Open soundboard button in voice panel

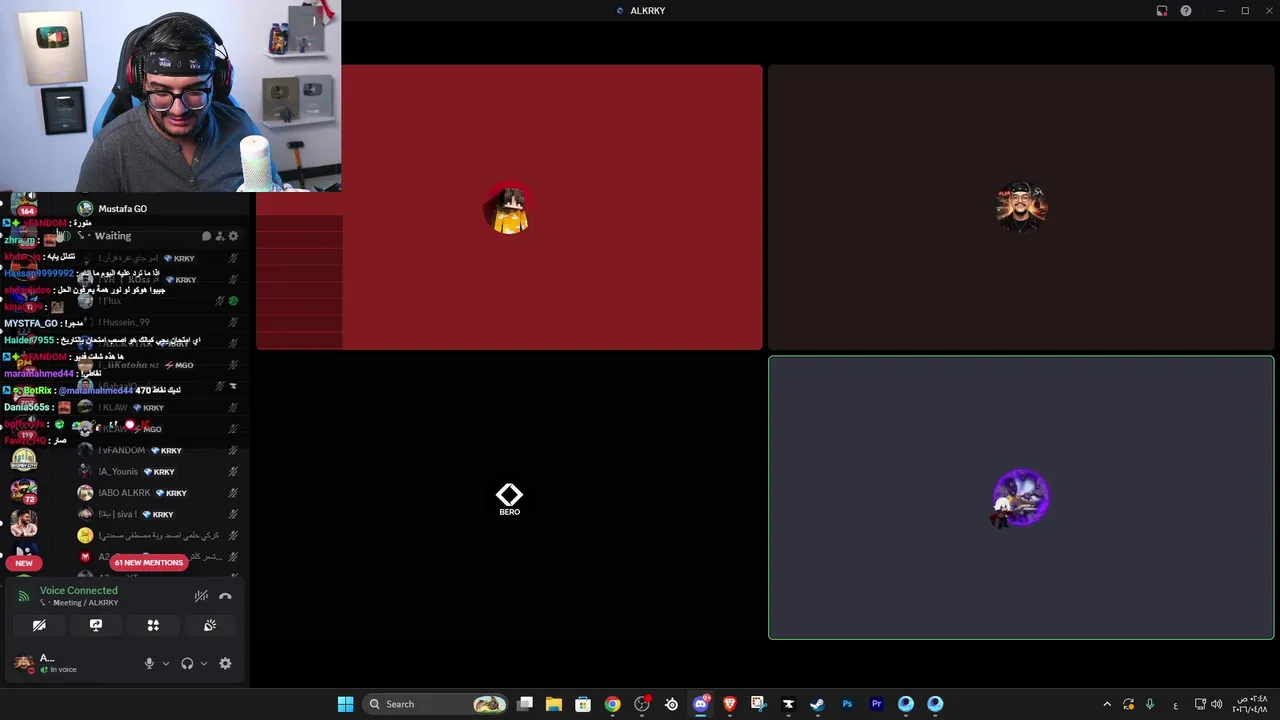[x=210, y=625]
